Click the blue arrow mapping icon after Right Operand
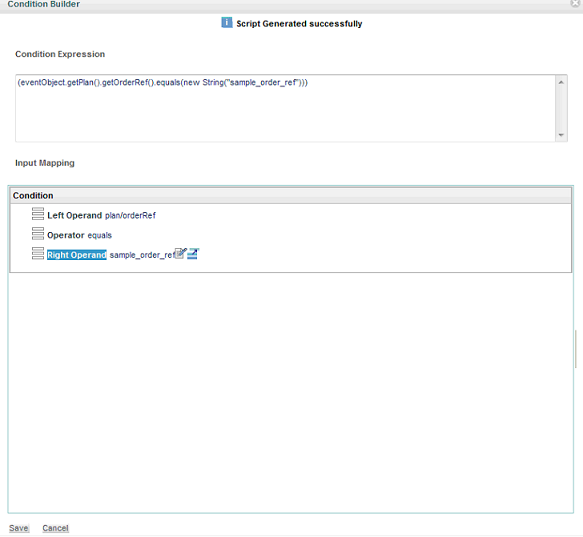 [193, 253]
